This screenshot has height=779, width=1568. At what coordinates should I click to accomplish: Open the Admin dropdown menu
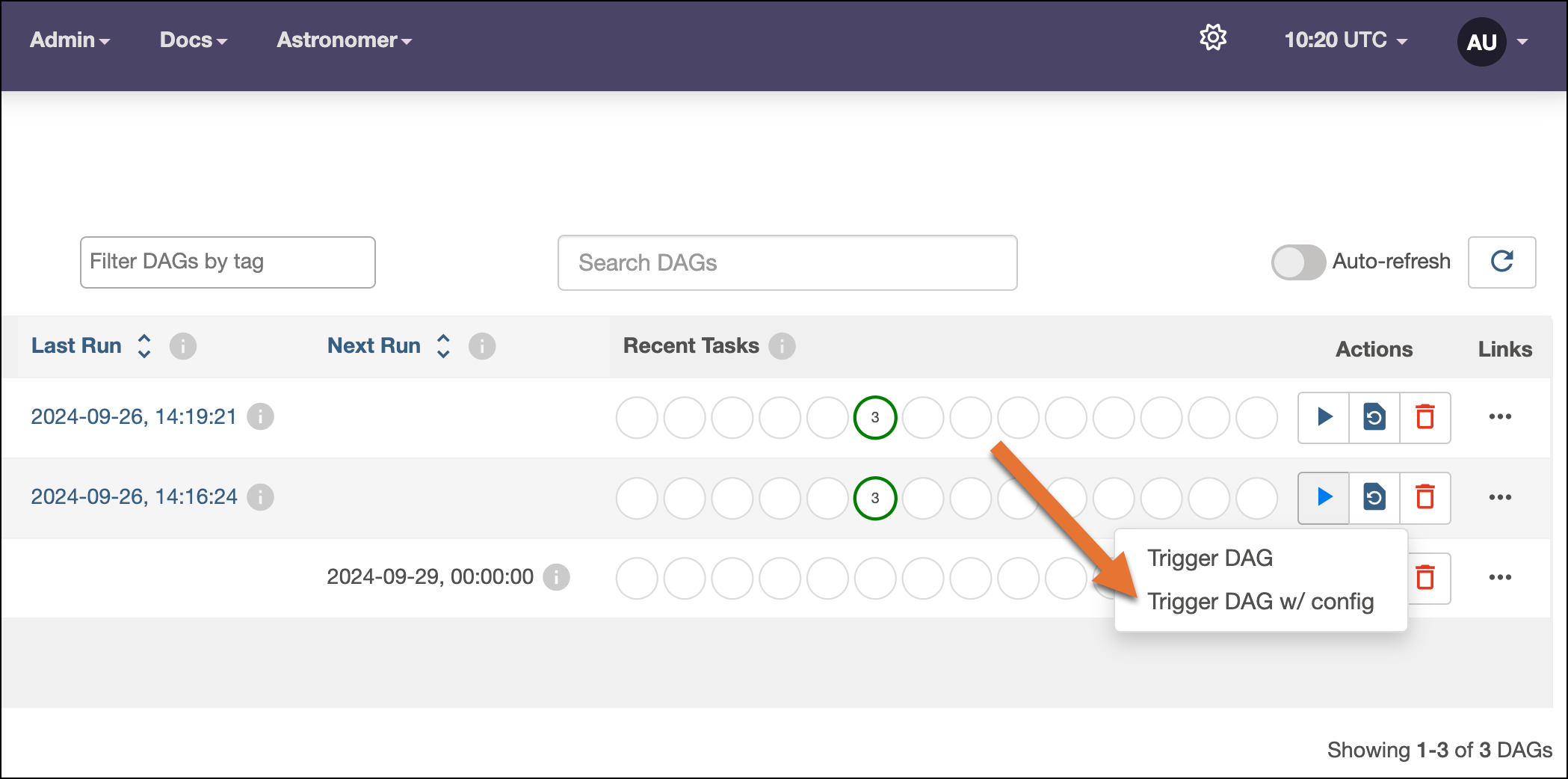coord(70,40)
